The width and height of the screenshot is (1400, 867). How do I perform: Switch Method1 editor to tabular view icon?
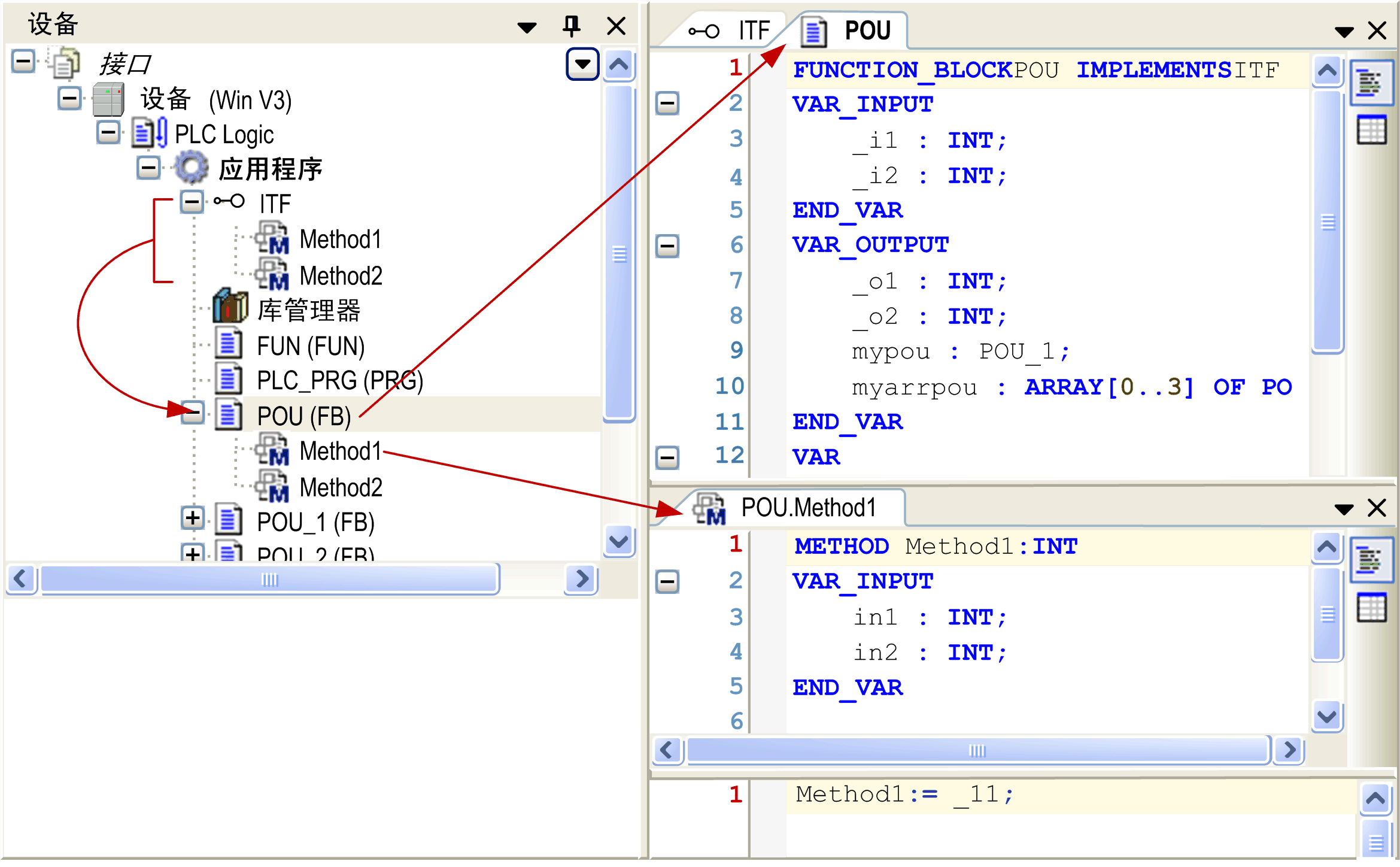pos(1371,608)
